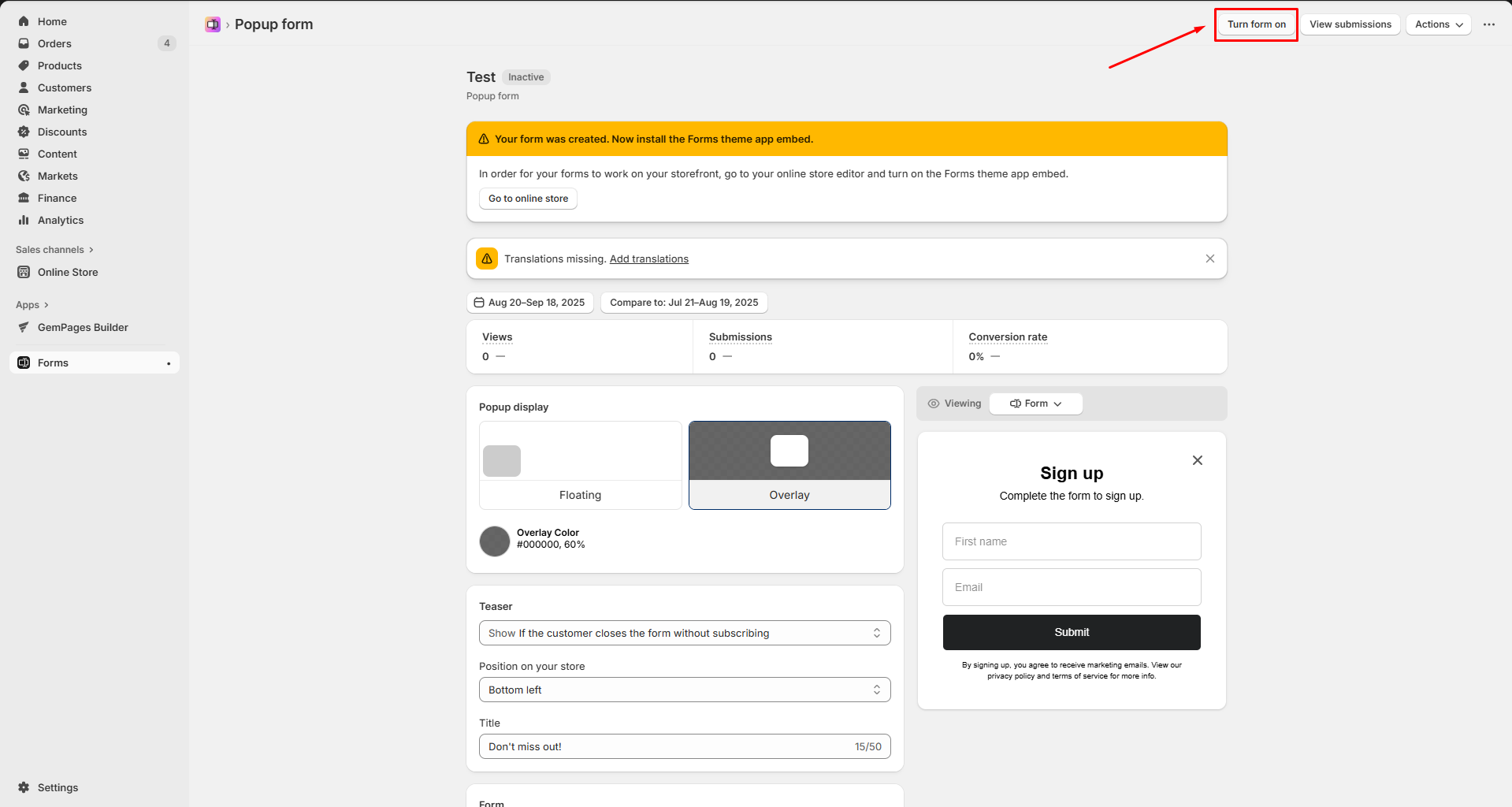
Task: Click the three-dot more options icon
Action: [x=1488, y=24]
